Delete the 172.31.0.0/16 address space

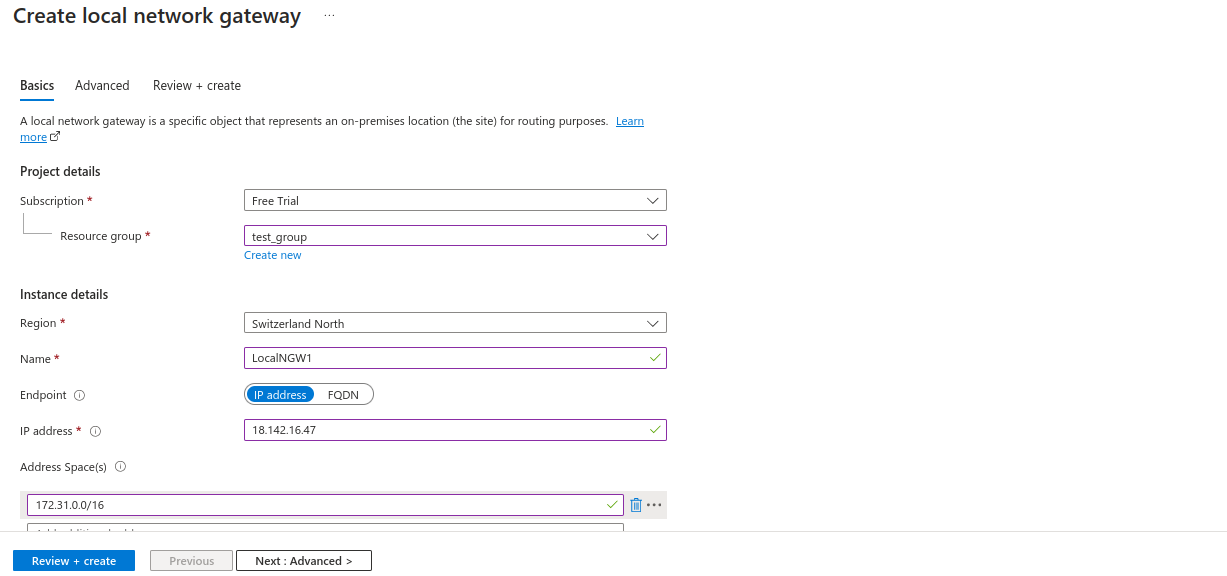pos(636,505)
